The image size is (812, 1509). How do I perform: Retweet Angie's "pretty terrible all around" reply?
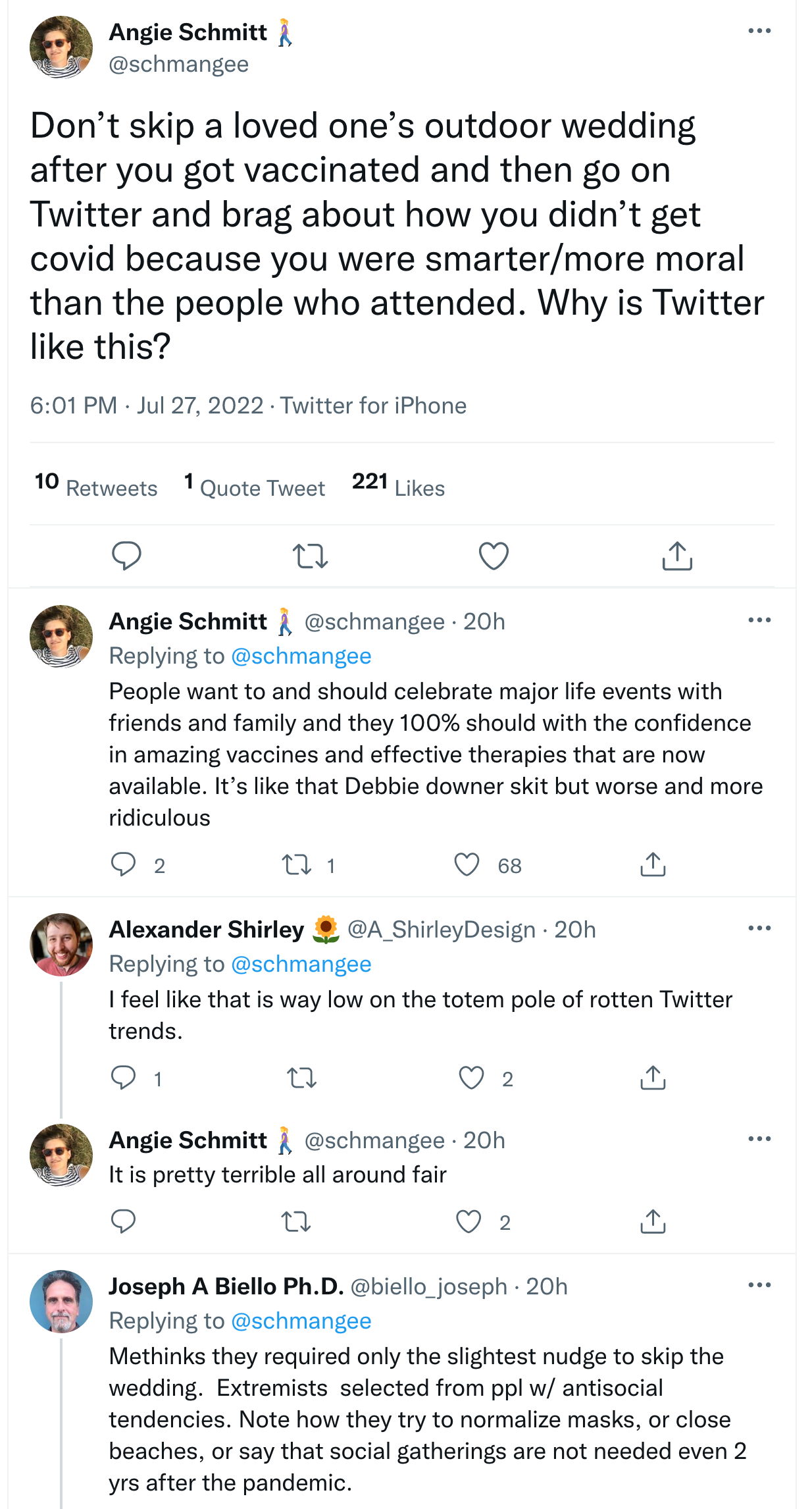(296, 1222)
